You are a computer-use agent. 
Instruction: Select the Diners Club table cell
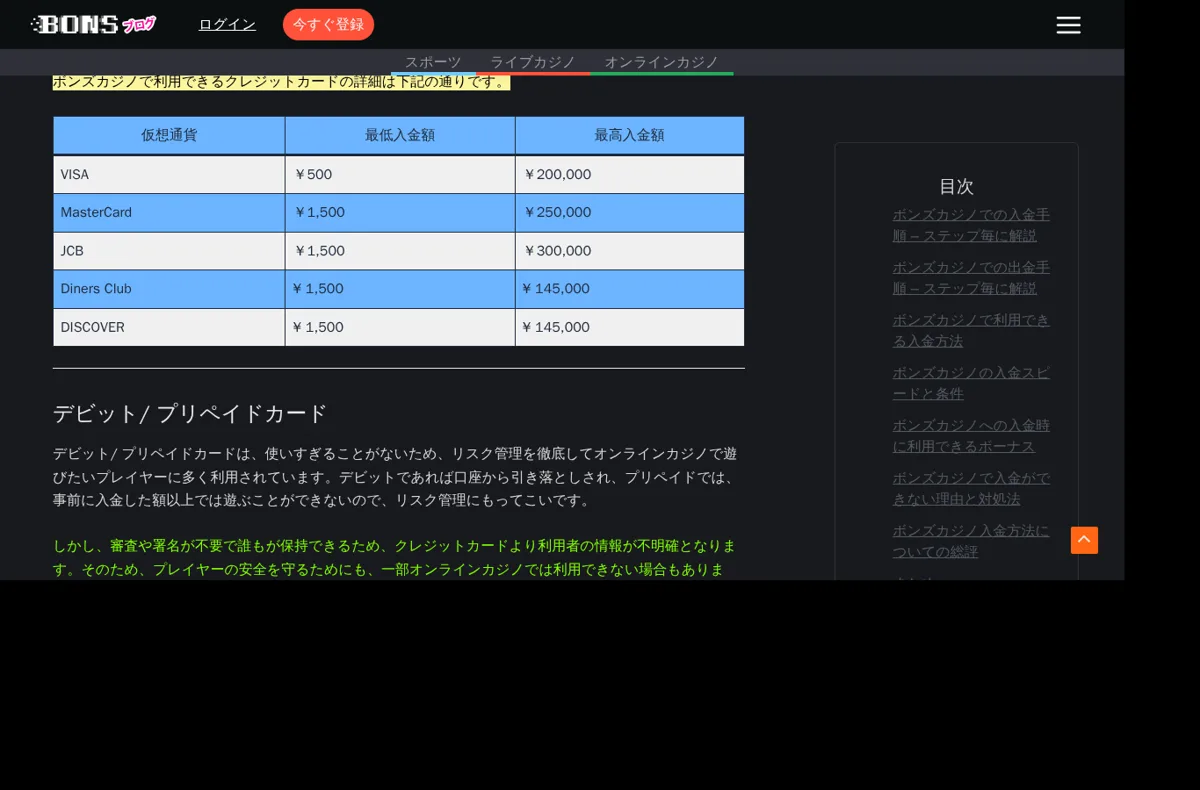(x=169, y=289)
